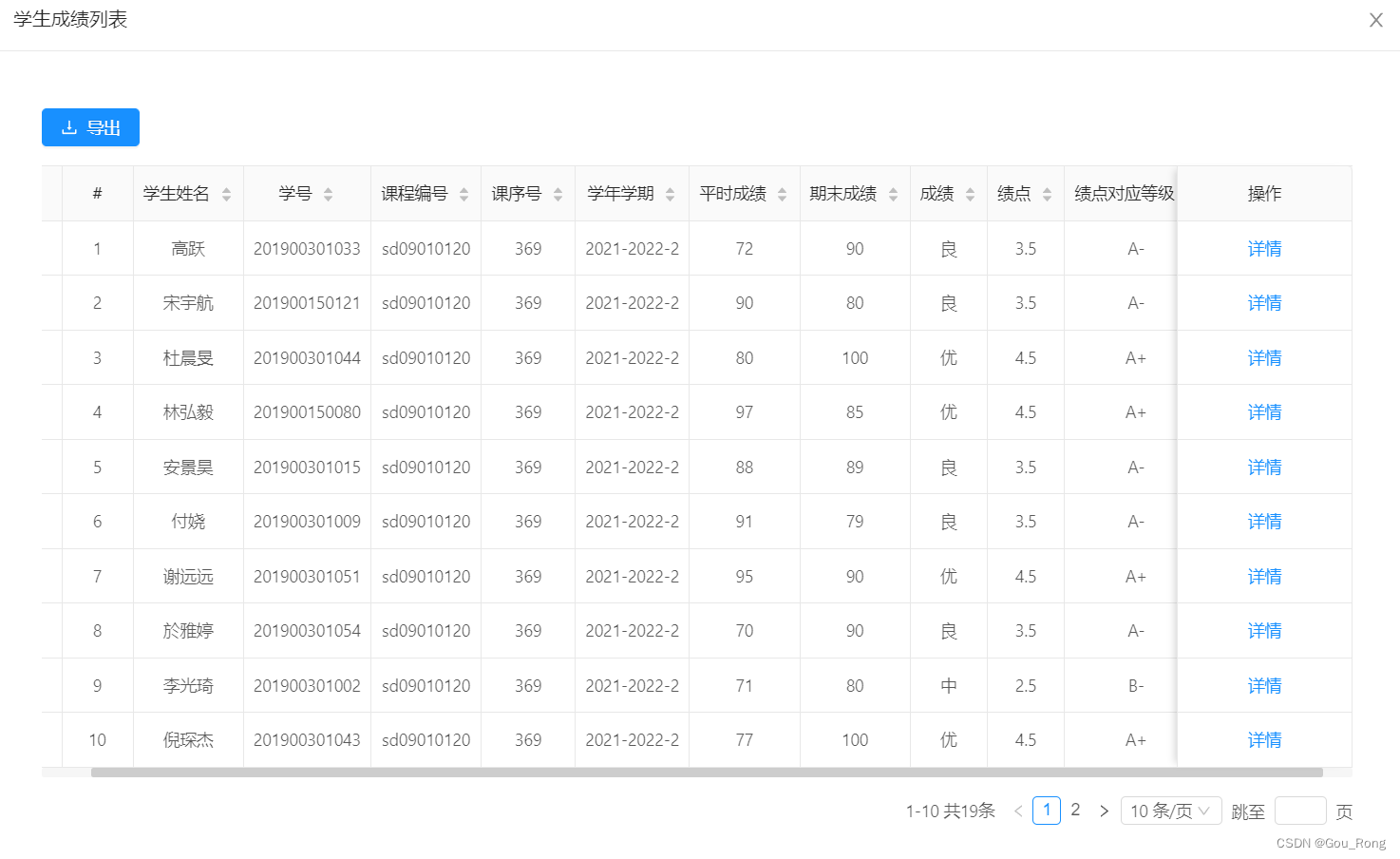The height and width of the screenshot is (859, 1400).
Task: Click student ID 201900301009
Action: pos(307,522)
